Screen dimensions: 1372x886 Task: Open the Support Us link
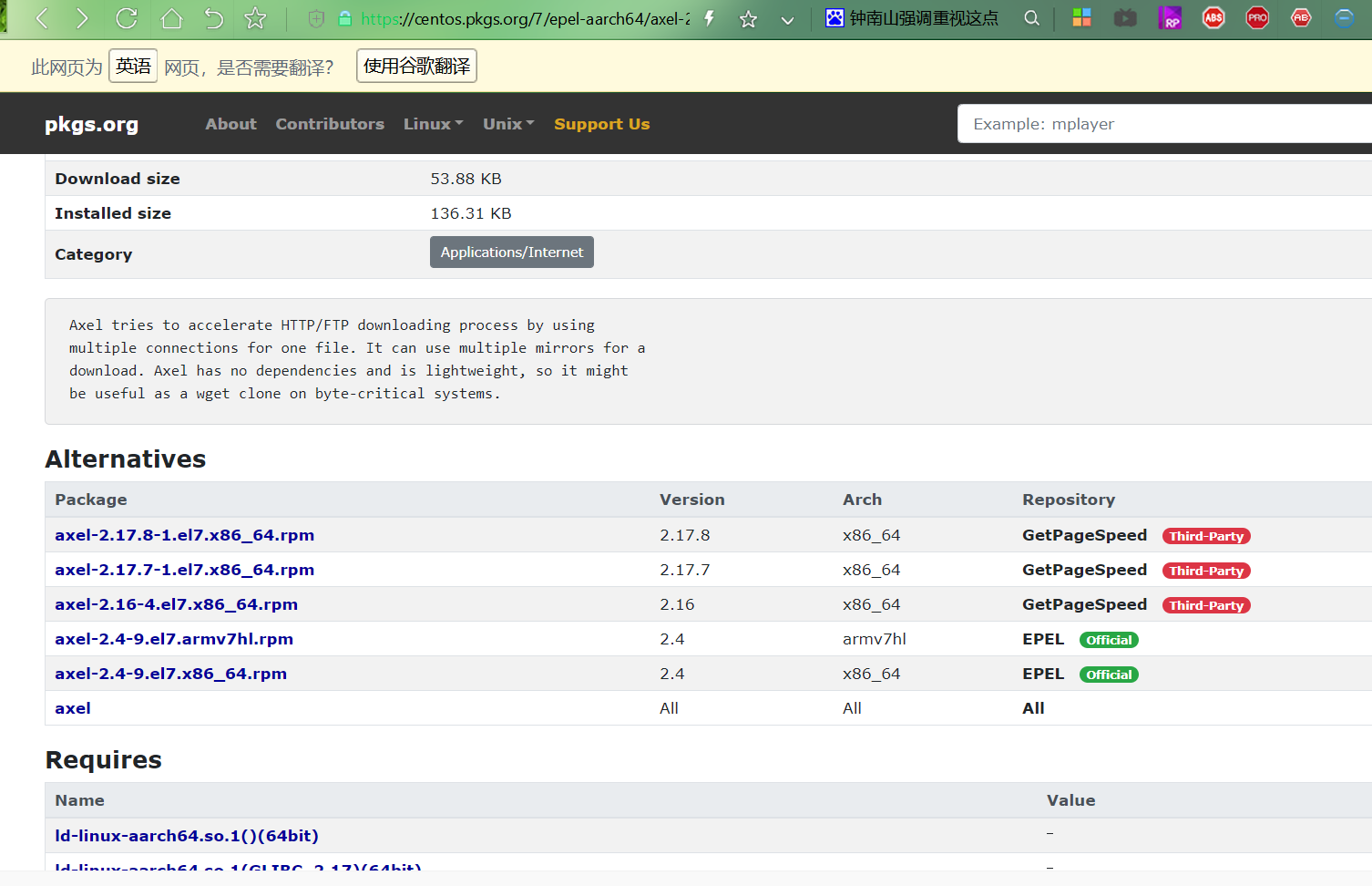click(x=602, y=124)
